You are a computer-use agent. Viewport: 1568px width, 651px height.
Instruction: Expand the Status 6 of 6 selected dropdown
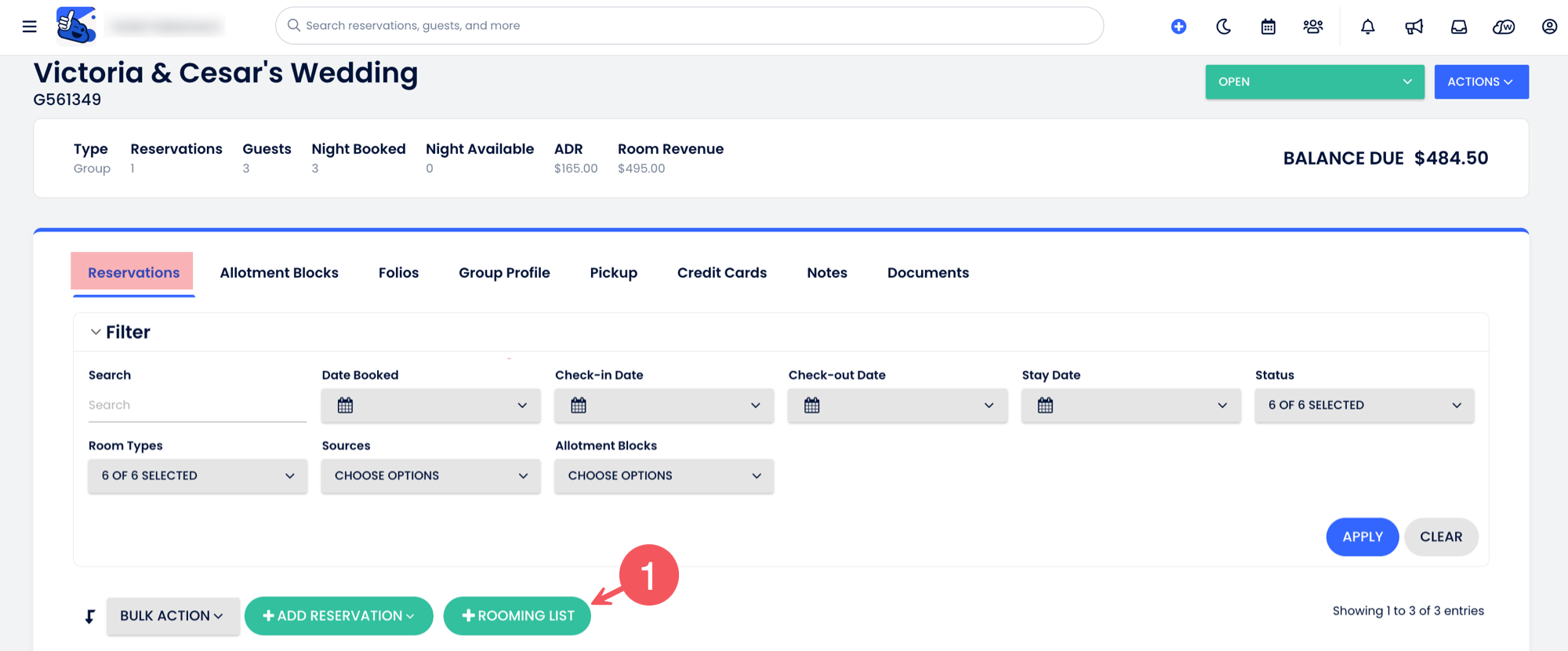click(x=1364, y=406)
